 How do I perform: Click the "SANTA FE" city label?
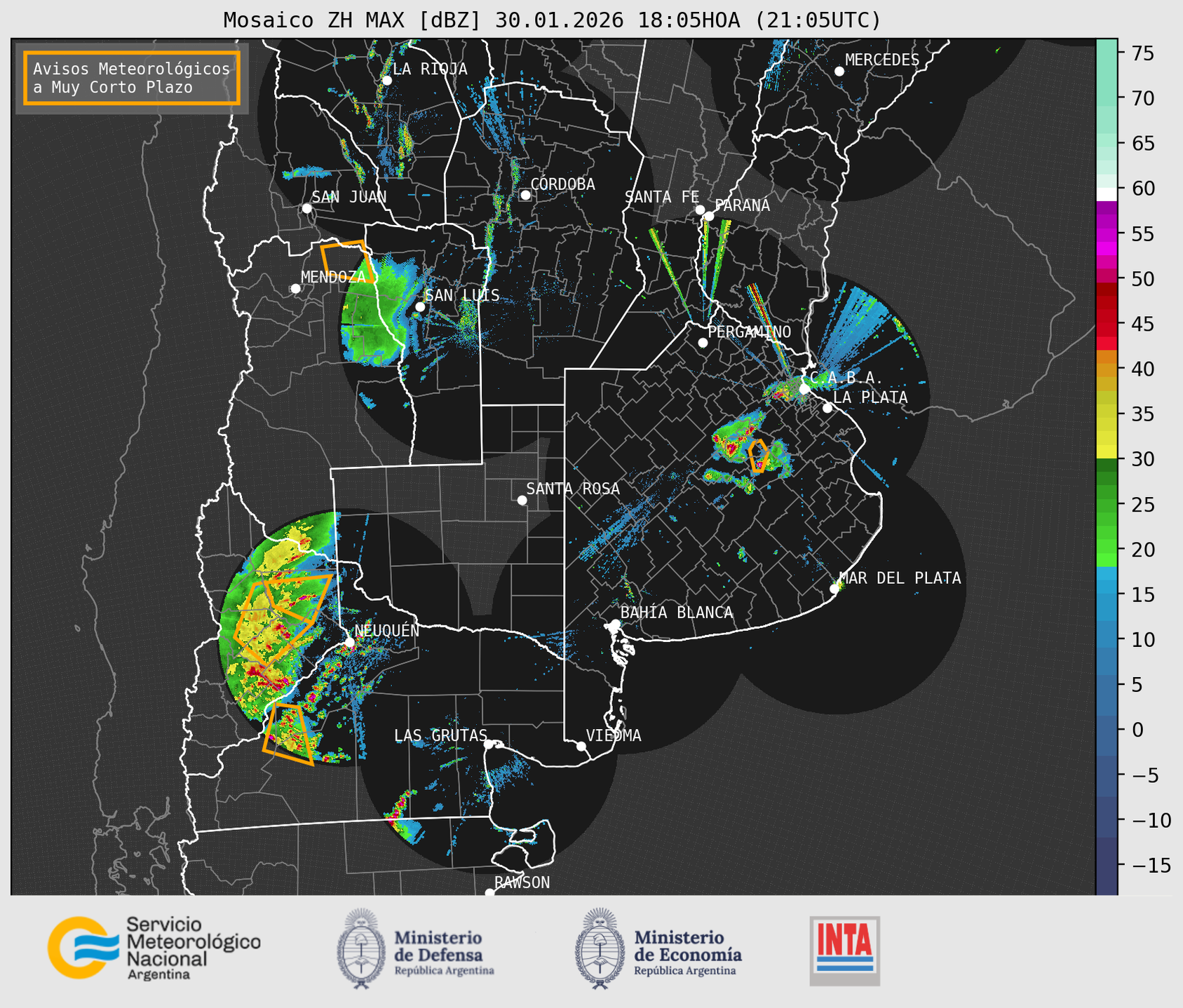tap(662, 197)
